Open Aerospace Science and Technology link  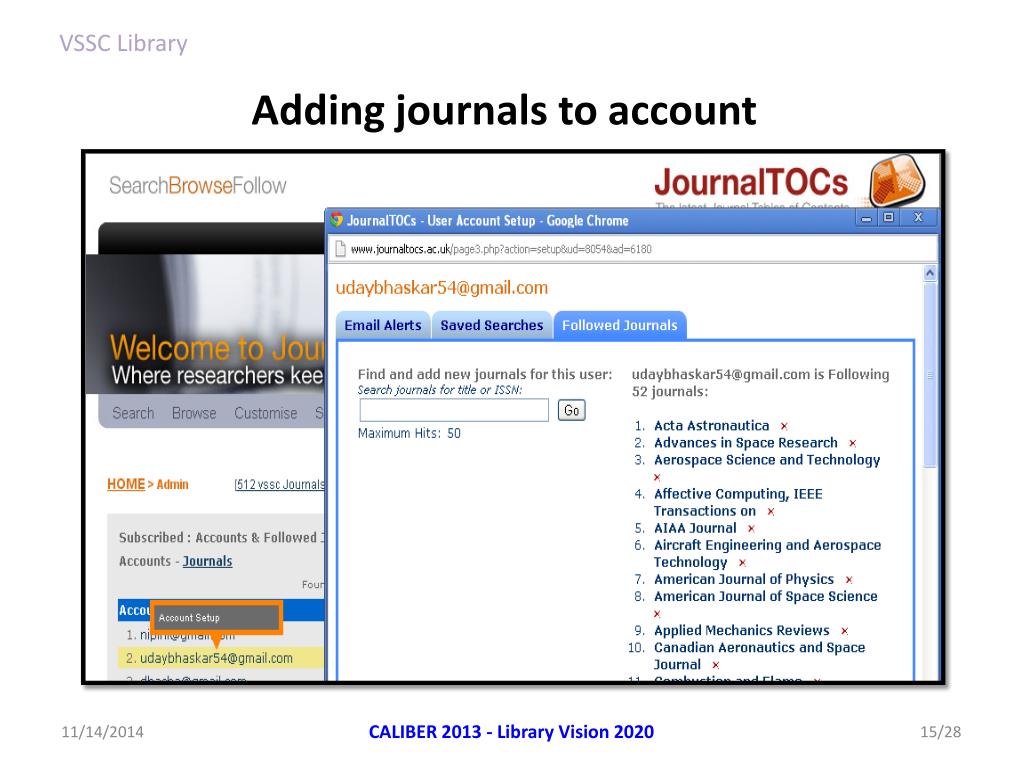[x=767, y=460]
